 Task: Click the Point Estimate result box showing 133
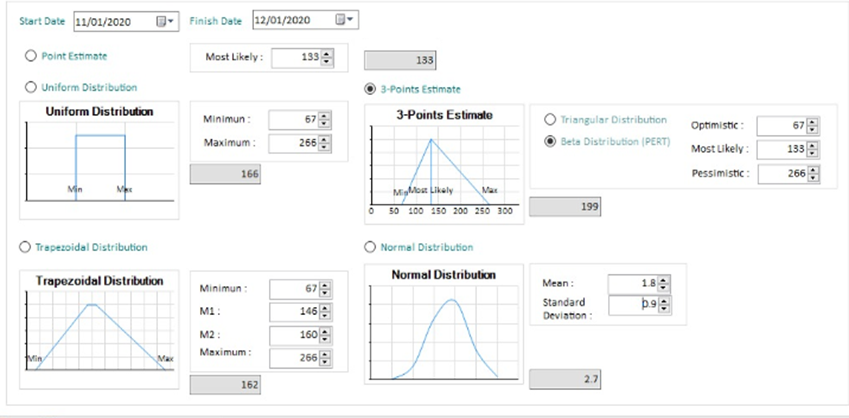pos(400,61)
